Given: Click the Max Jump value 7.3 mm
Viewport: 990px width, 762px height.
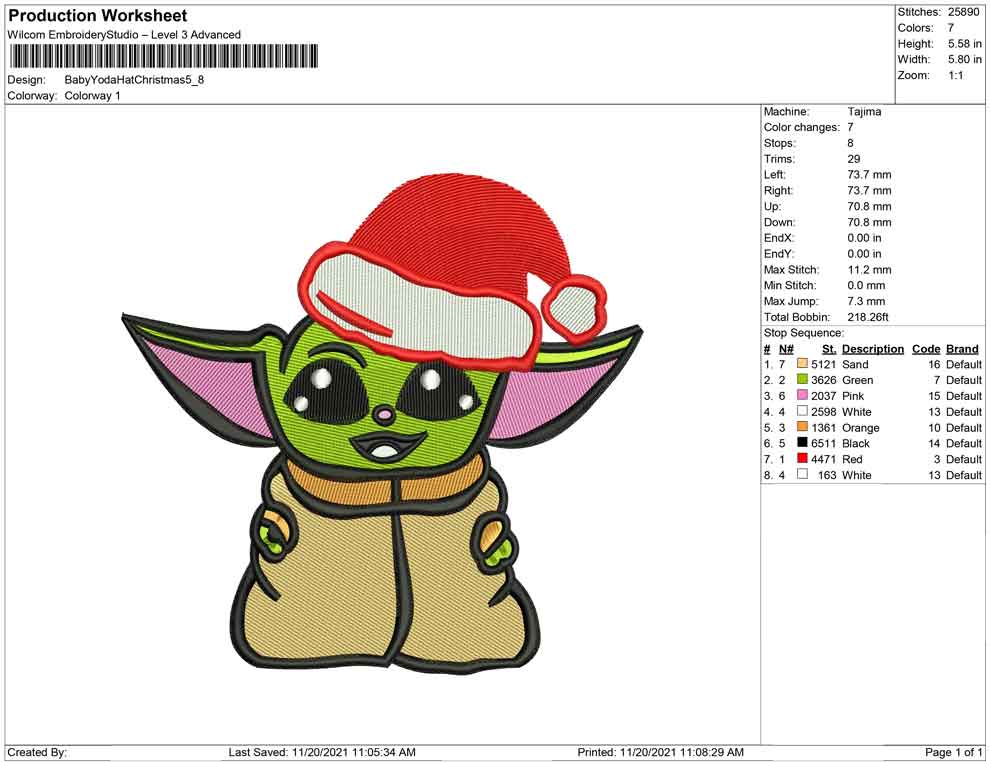Looking at the screenshot, I should coord(866,301).
